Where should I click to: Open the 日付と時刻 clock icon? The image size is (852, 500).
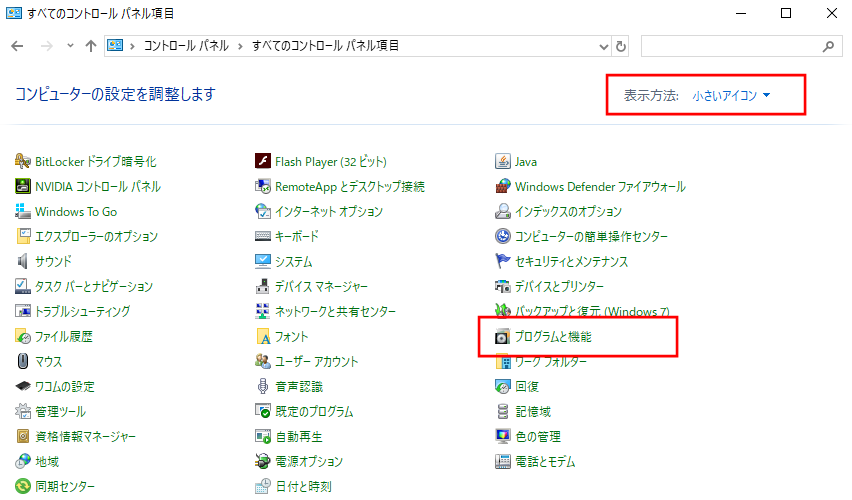point(262,486)
